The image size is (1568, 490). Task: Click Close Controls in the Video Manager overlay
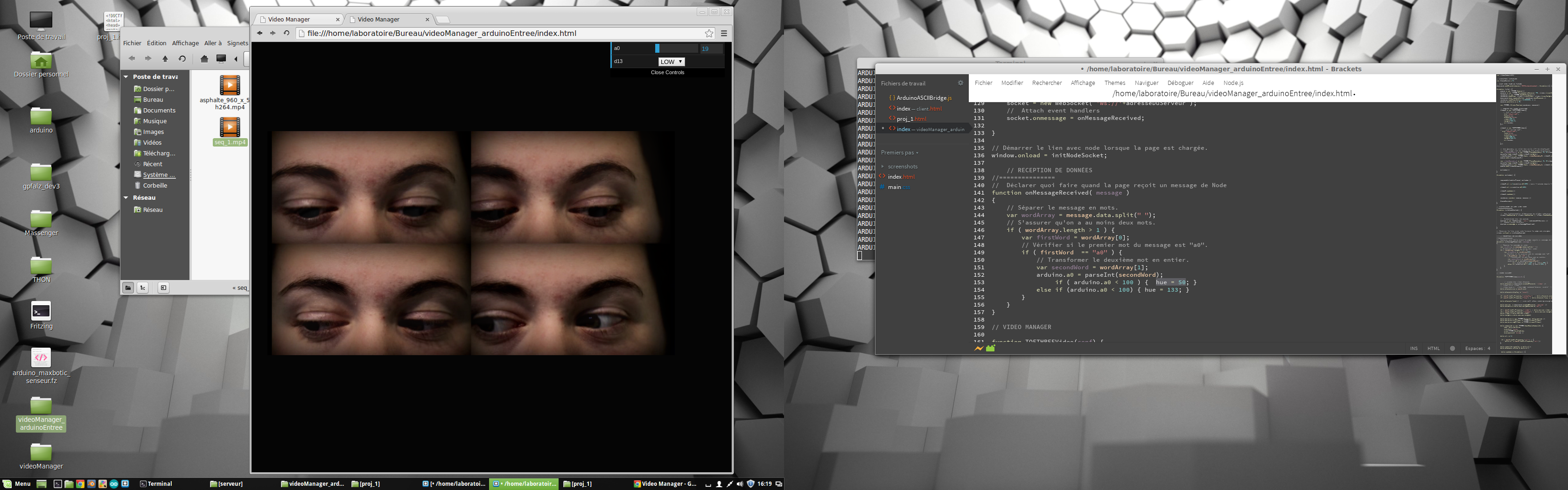(x=667, y=72)
